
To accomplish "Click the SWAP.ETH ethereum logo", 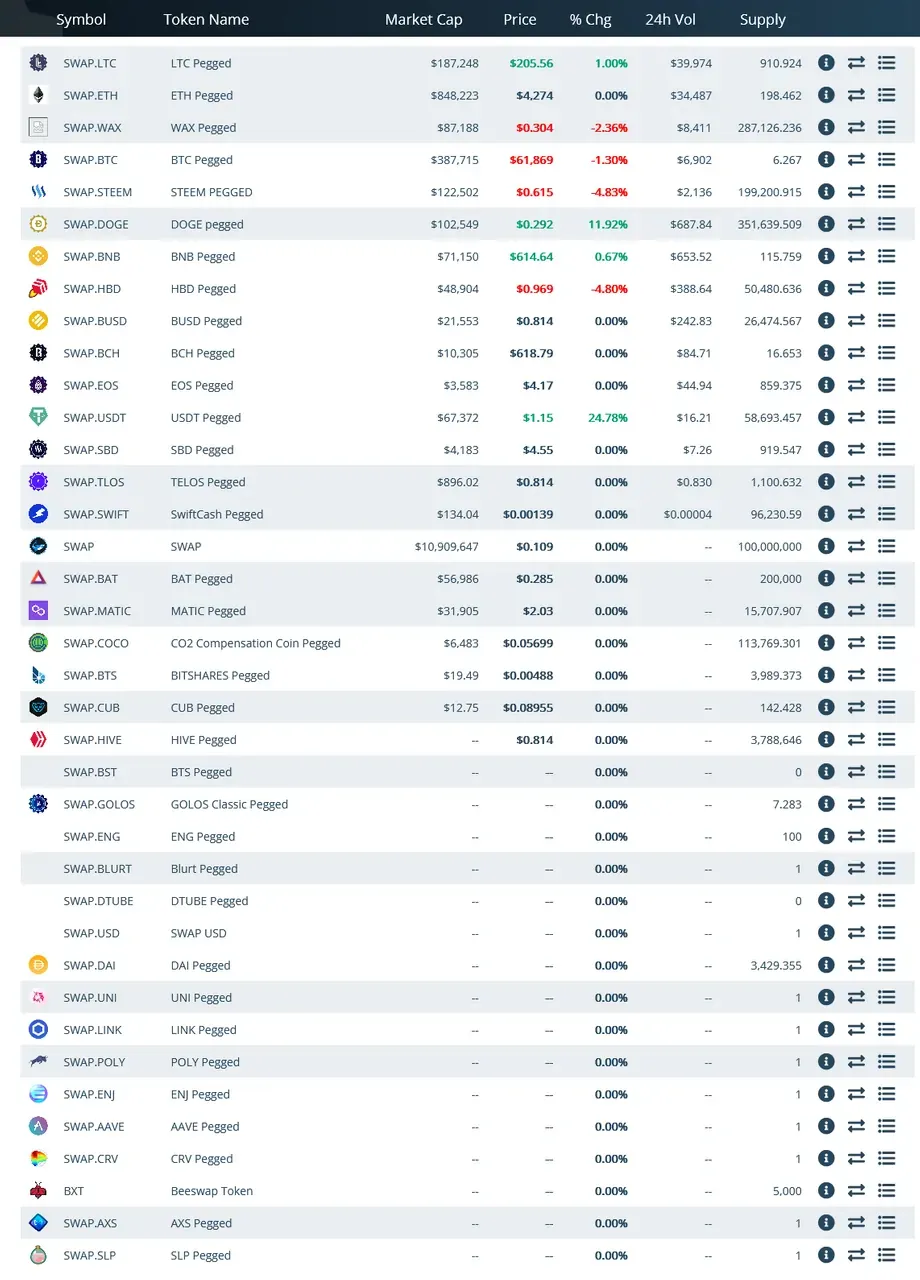I will click(38, 95).
